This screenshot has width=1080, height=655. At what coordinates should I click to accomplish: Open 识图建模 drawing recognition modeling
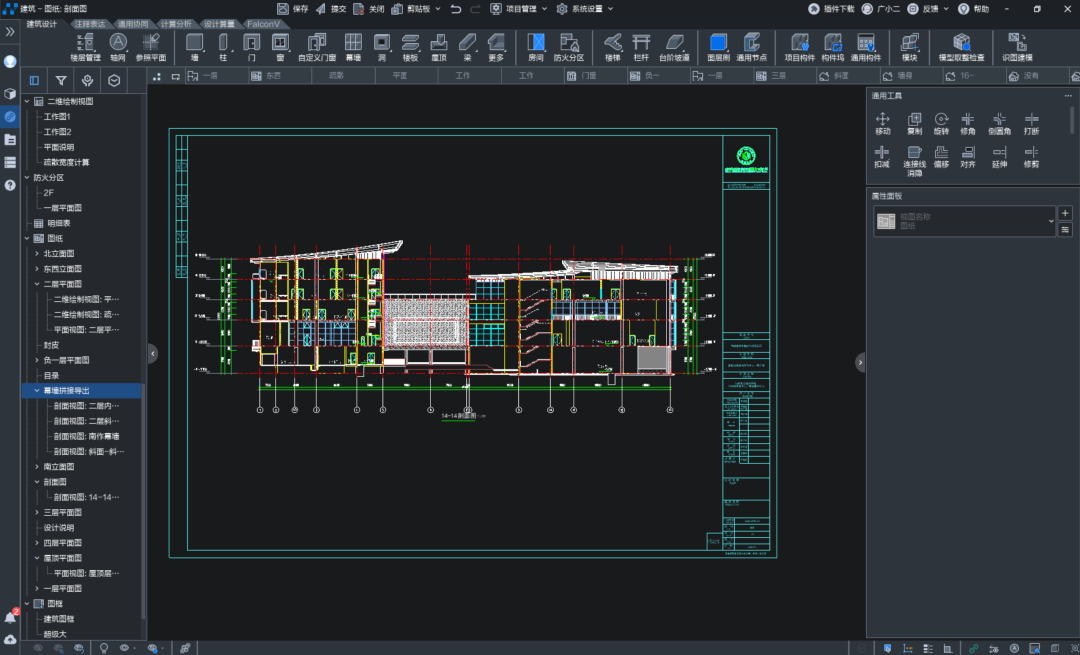(1017, 47)
